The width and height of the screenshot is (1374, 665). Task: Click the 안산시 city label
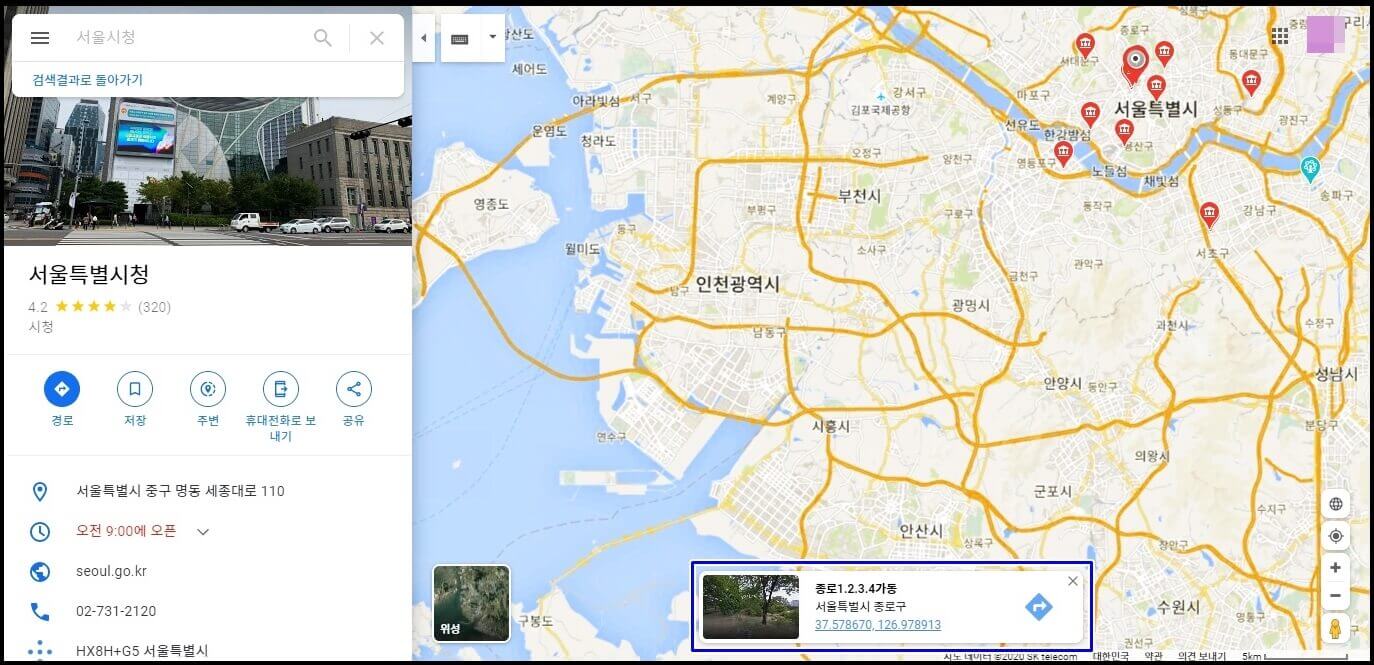921,529
